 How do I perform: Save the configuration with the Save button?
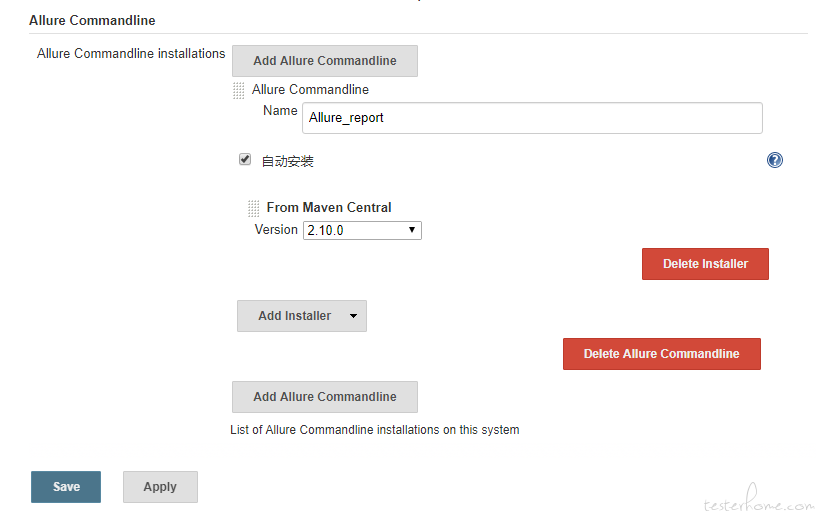click(66, 487)
